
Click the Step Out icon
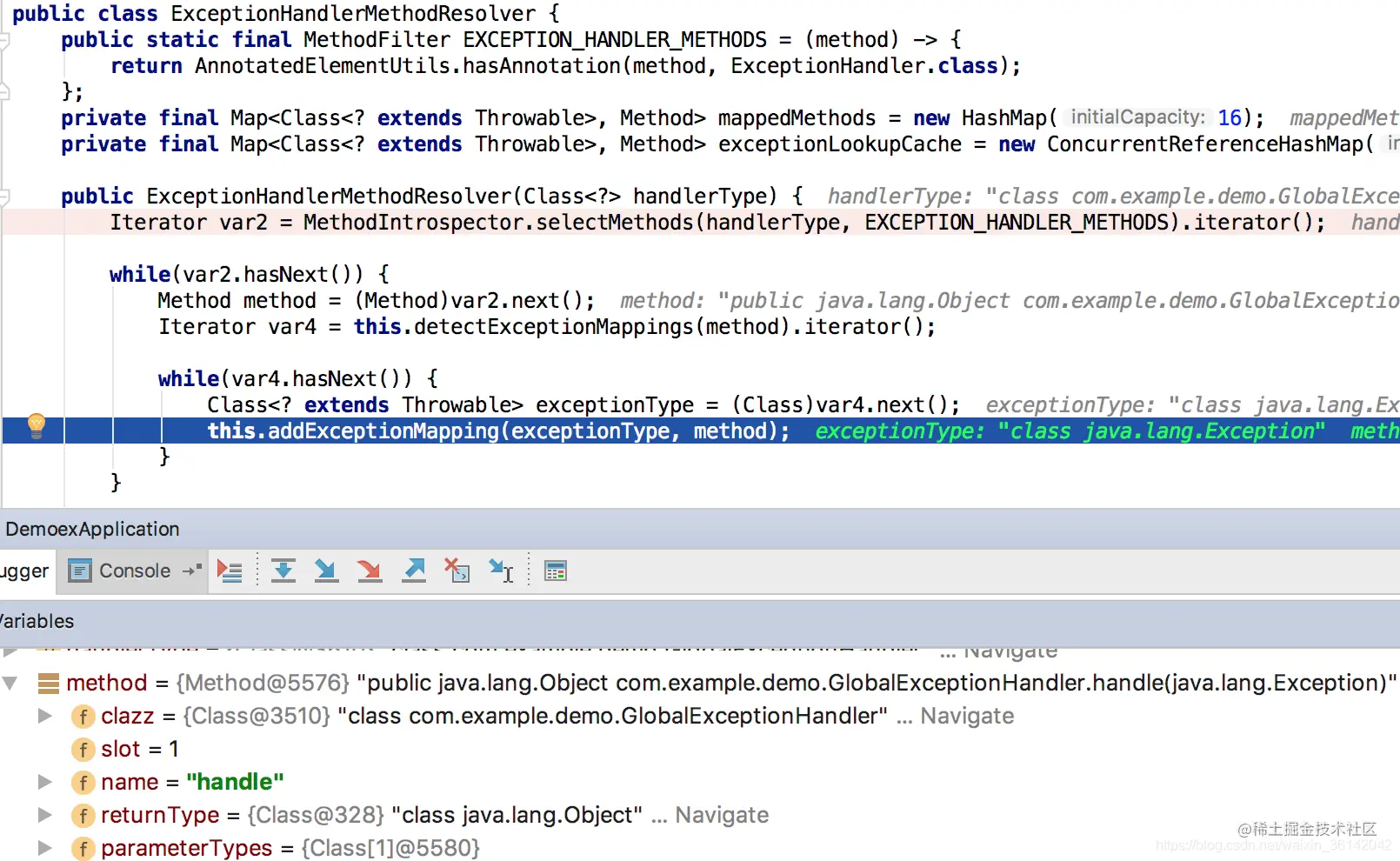414,571
